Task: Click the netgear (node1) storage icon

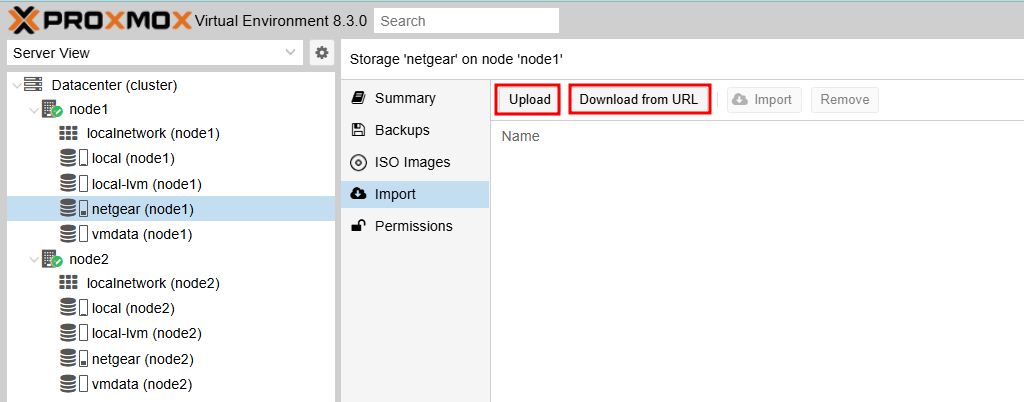Action: tap(73, 209)
